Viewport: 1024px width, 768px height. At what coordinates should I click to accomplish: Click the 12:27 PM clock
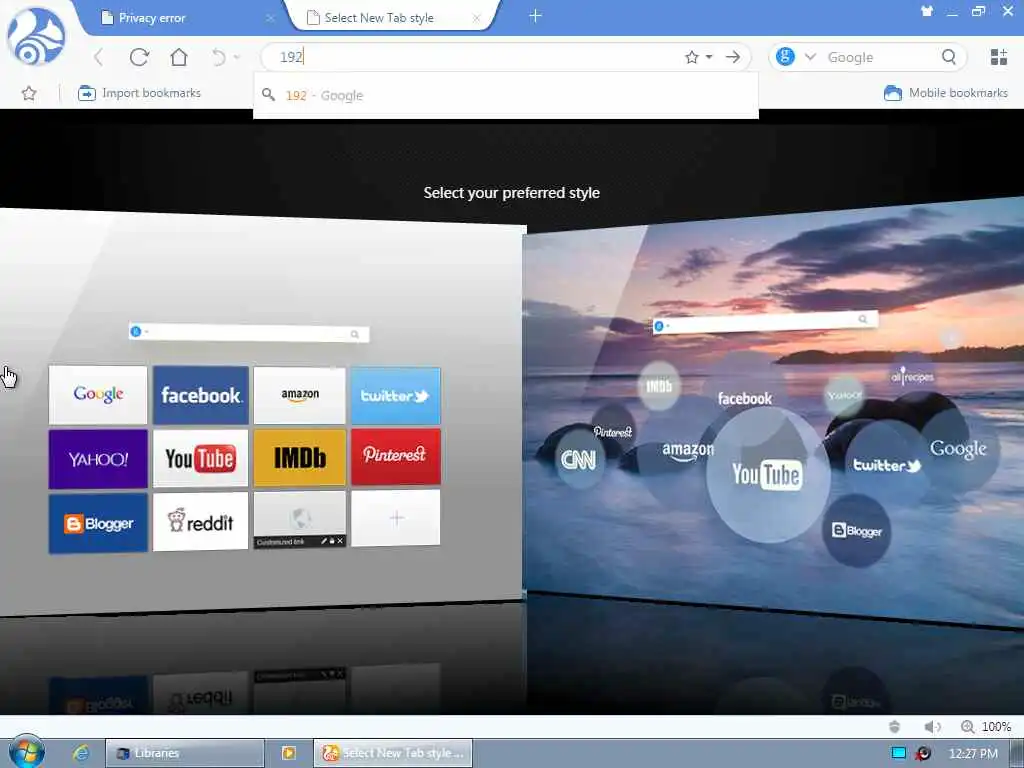973,754
